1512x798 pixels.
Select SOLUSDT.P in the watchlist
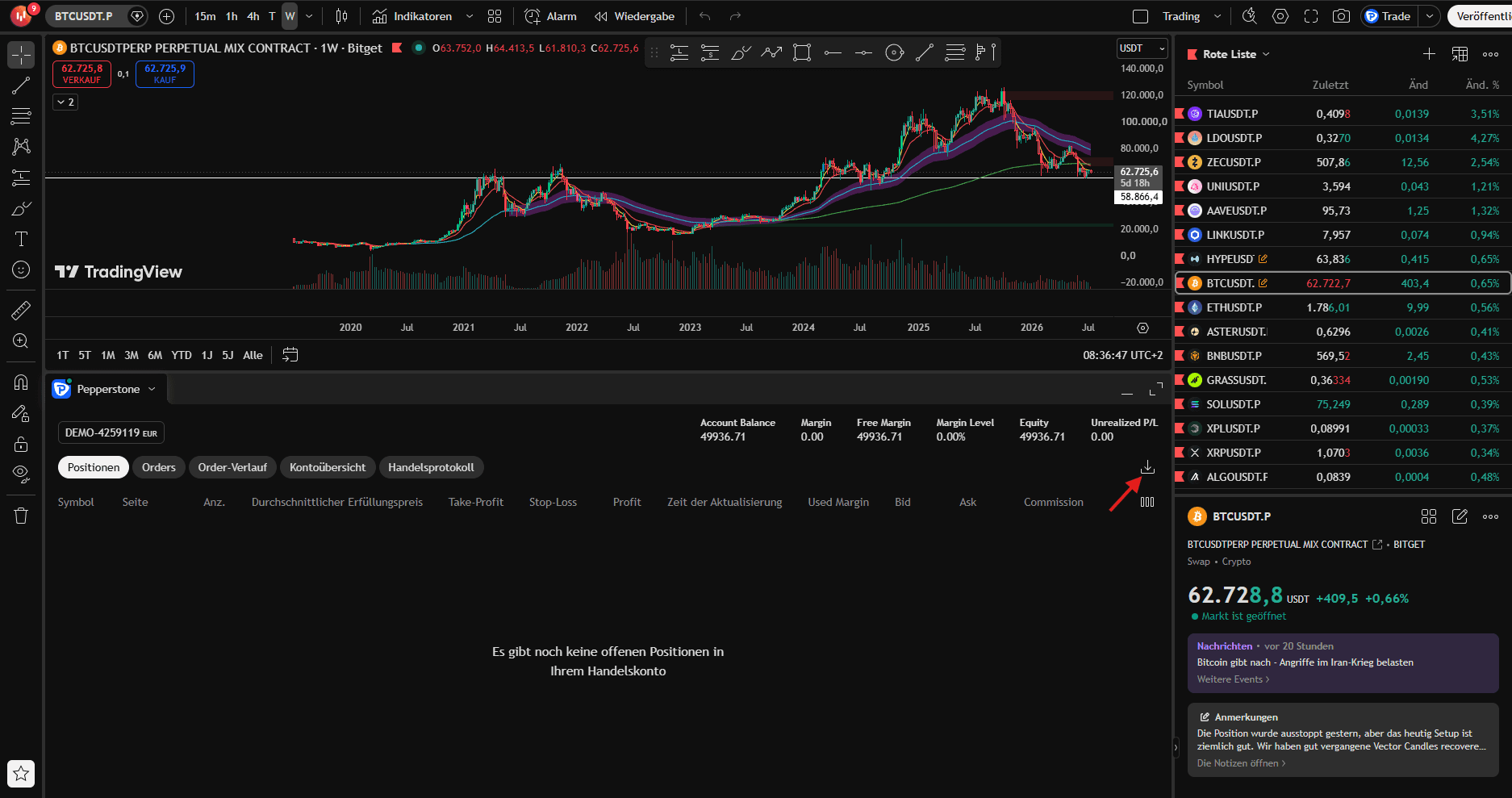[x=1343, y=404]
